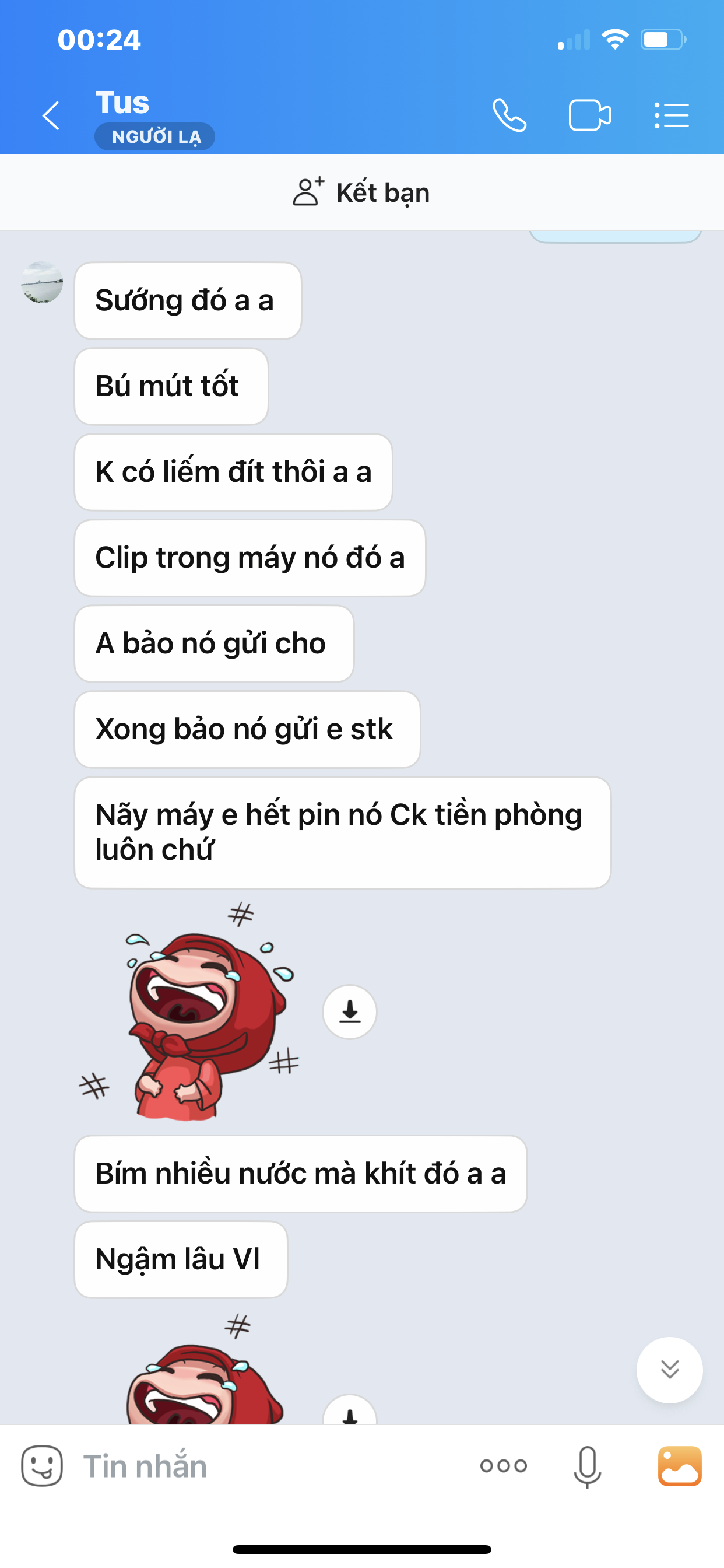Open the chat options list menu
724x1568 pixels.
(672, 115)
